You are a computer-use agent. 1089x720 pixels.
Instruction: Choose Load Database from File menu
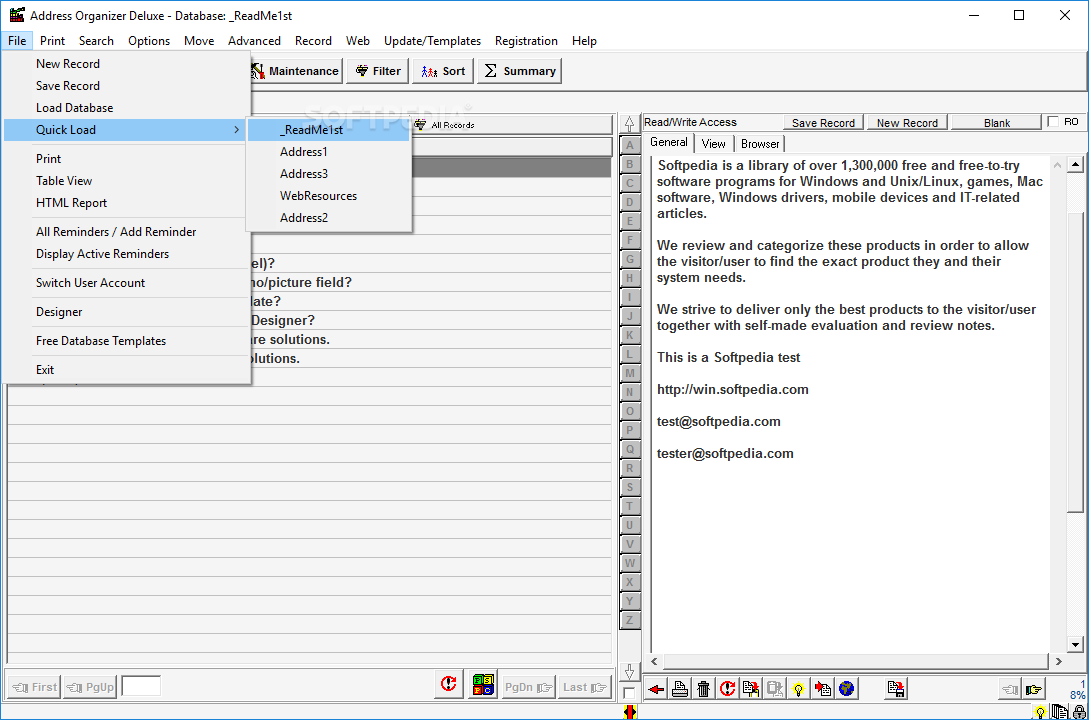point(126,108)
